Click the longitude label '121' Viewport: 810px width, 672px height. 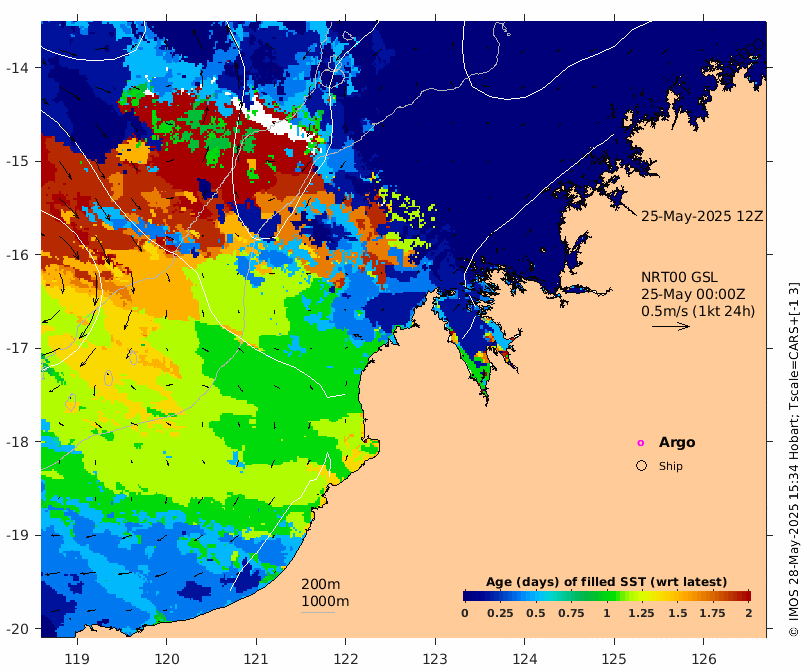[256, 659]
